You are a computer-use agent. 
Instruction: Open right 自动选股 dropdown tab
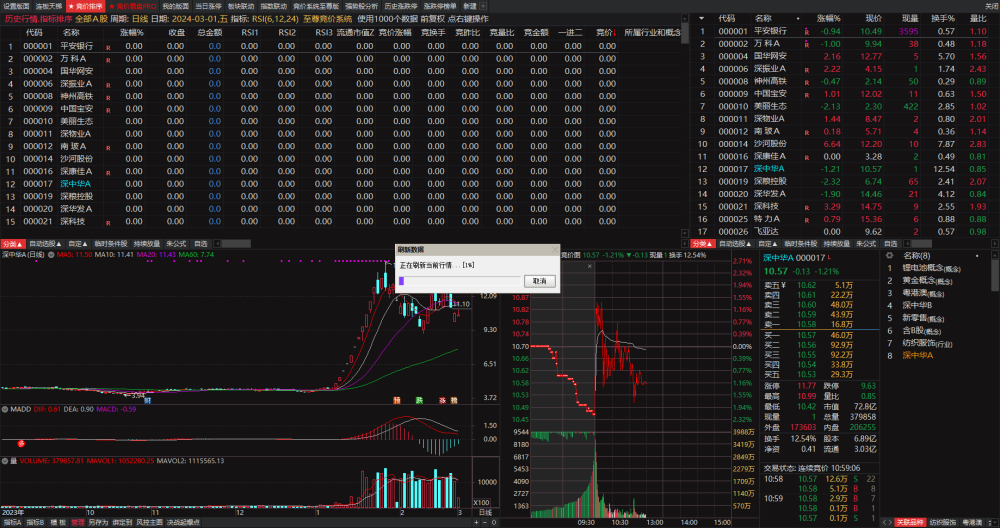tap(736, 244)
